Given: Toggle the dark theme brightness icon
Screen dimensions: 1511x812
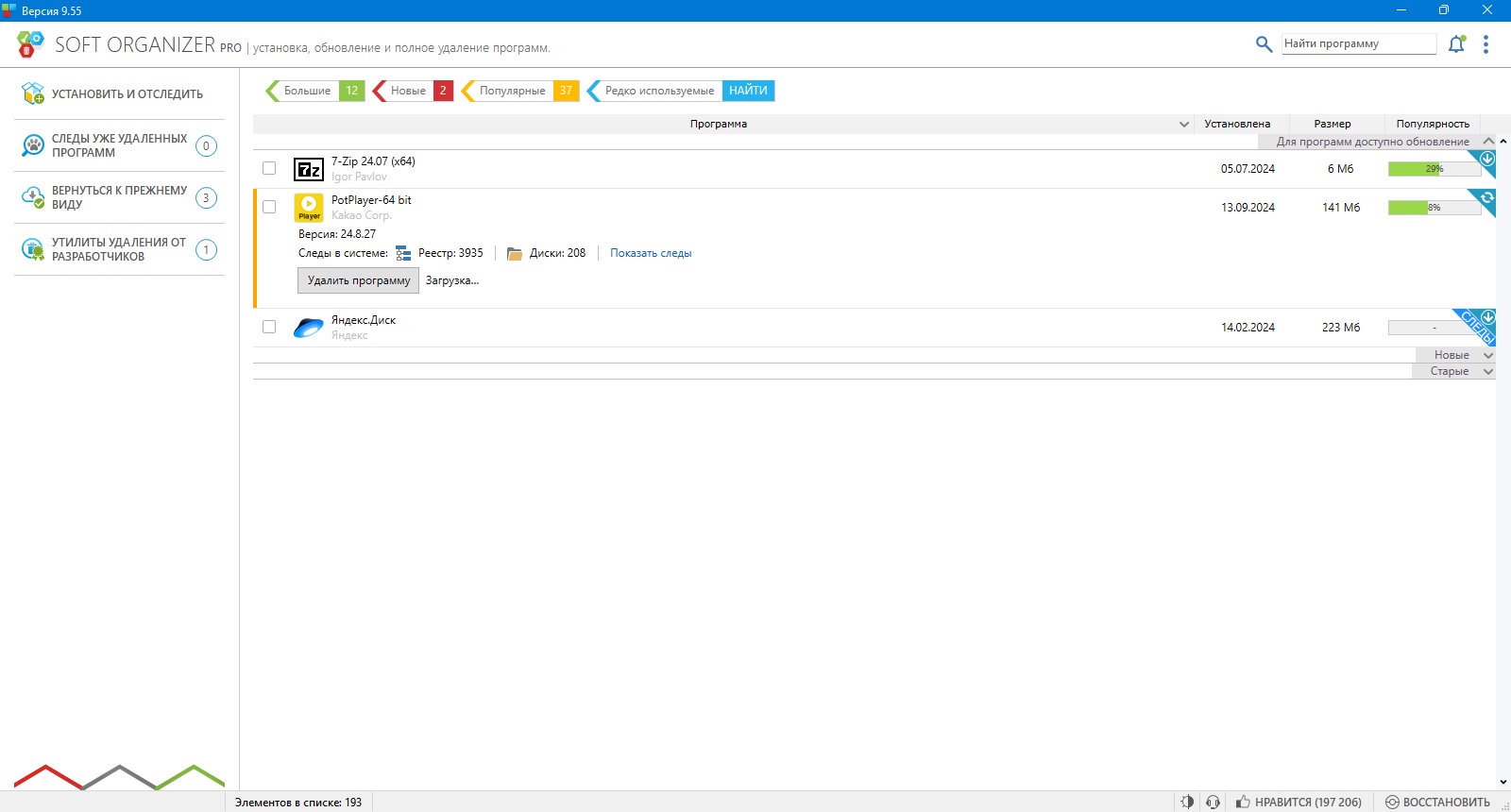Looking at the screenshot, I should (1187, 802).
